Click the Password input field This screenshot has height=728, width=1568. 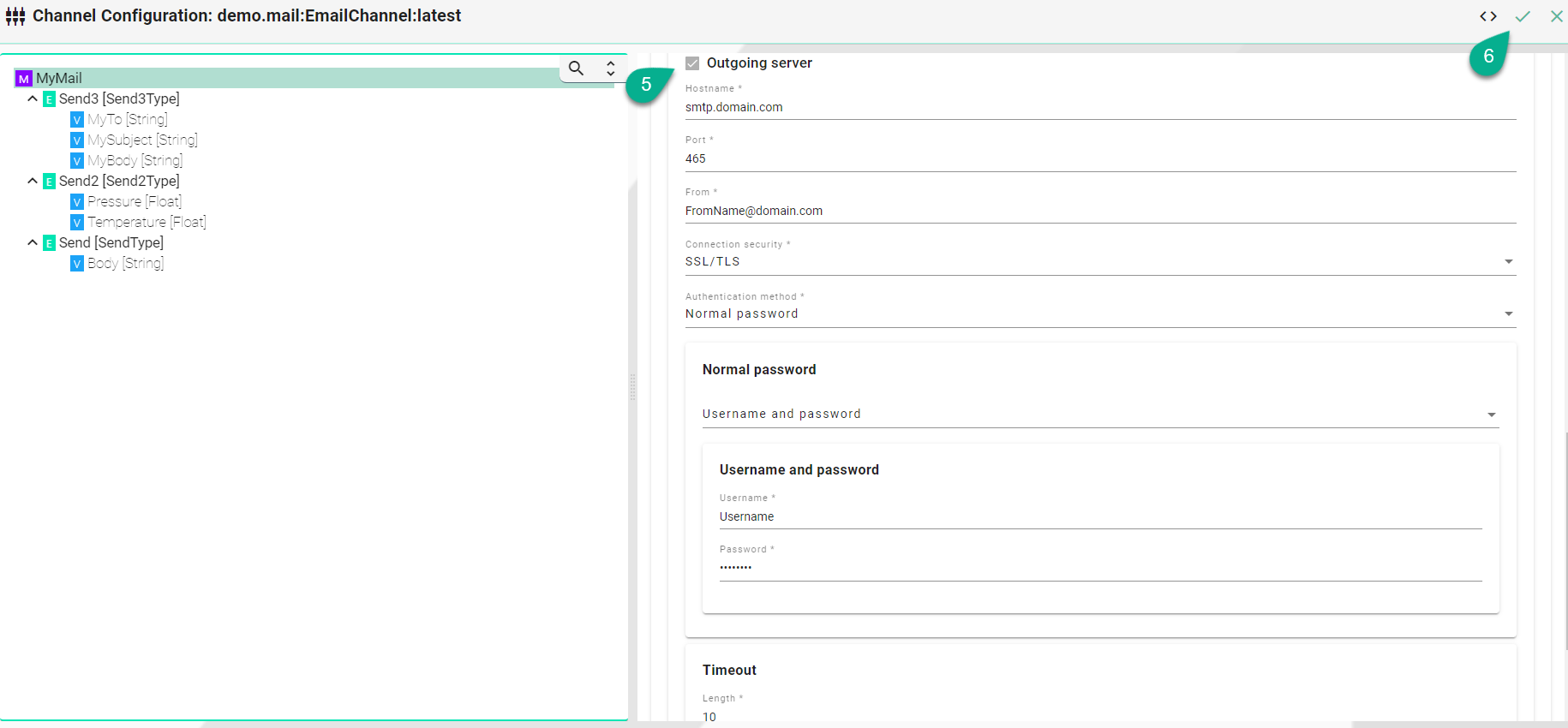pos(1100,568)
